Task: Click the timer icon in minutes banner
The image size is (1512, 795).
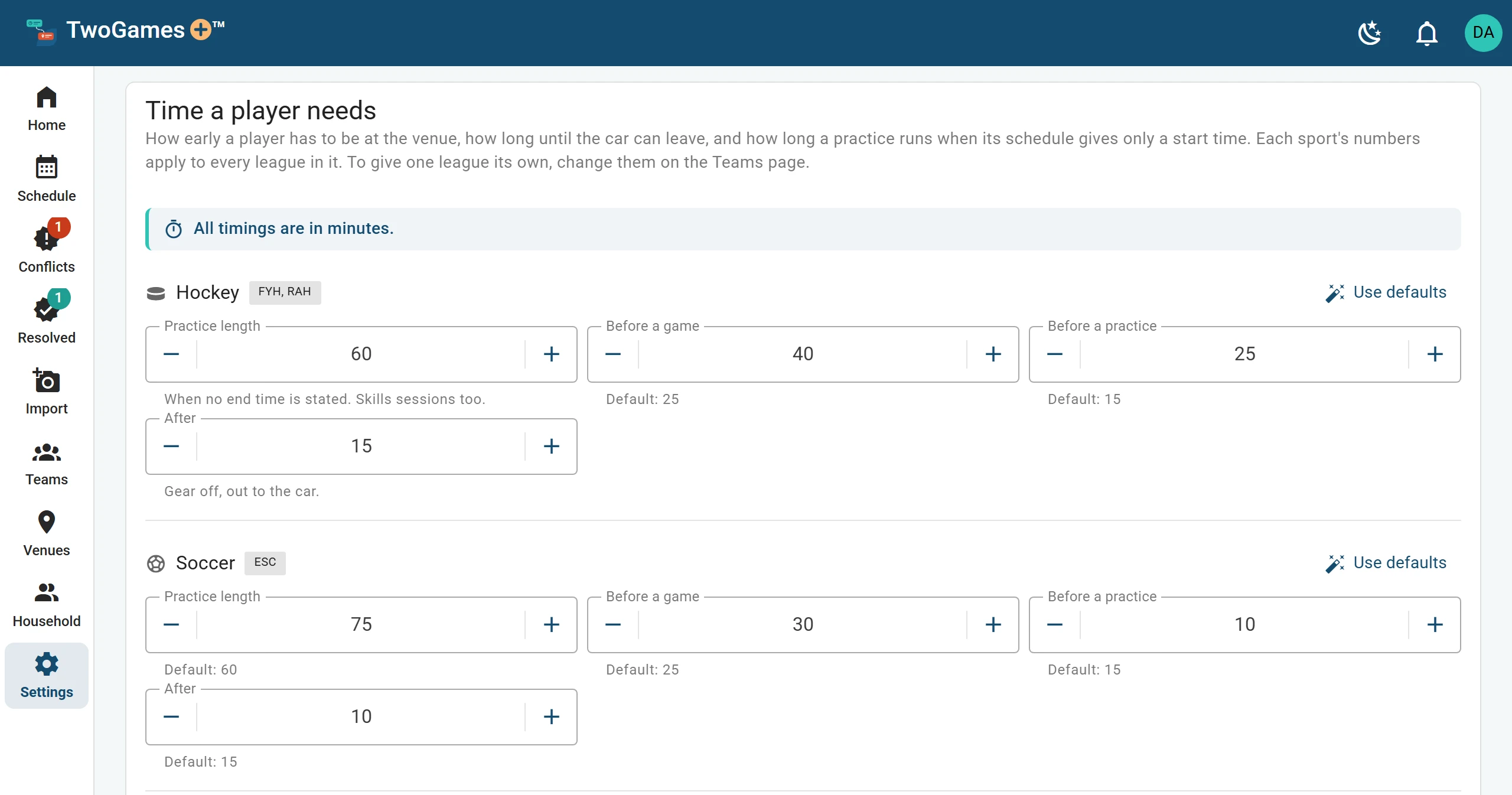Action: [174, 229]
